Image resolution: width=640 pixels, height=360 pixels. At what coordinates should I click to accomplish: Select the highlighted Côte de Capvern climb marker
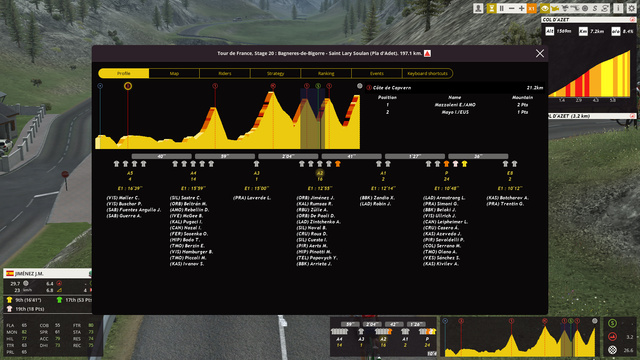click(128, 86)
